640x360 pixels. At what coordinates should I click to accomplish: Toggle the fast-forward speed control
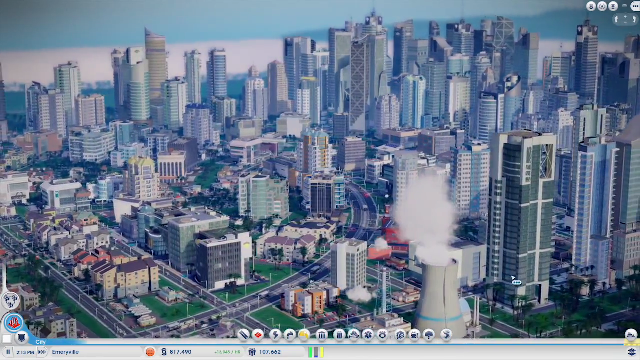coord(42,352)
